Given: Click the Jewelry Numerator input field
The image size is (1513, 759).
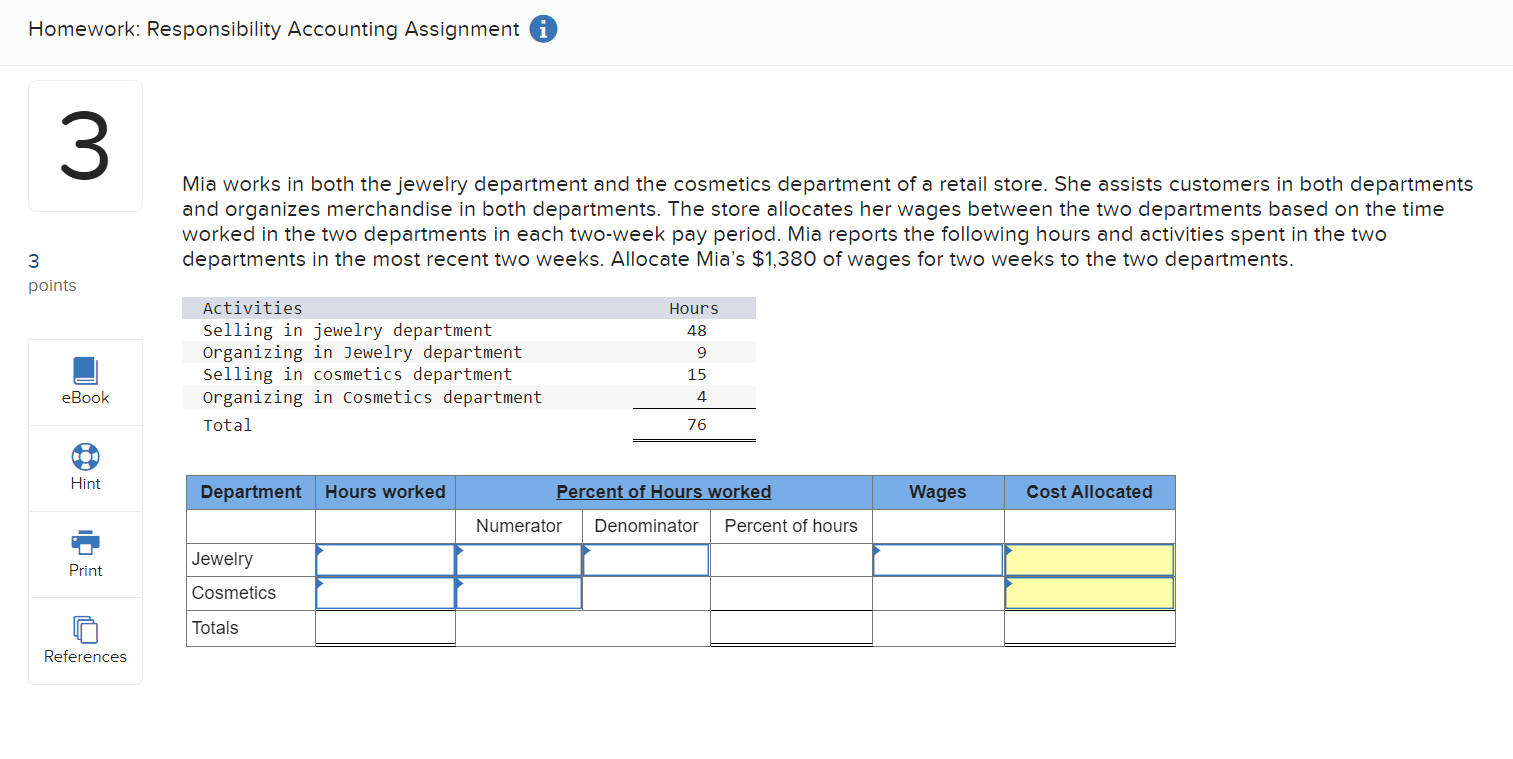Looking at the screenshot, I should 518,559.
